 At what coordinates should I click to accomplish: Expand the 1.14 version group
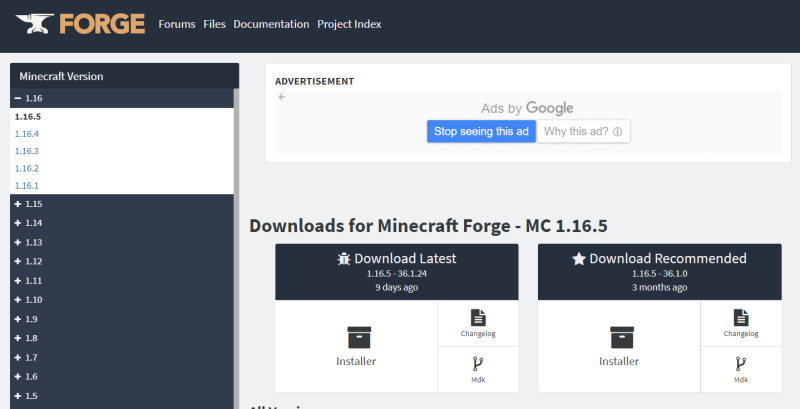pos(121,223)
